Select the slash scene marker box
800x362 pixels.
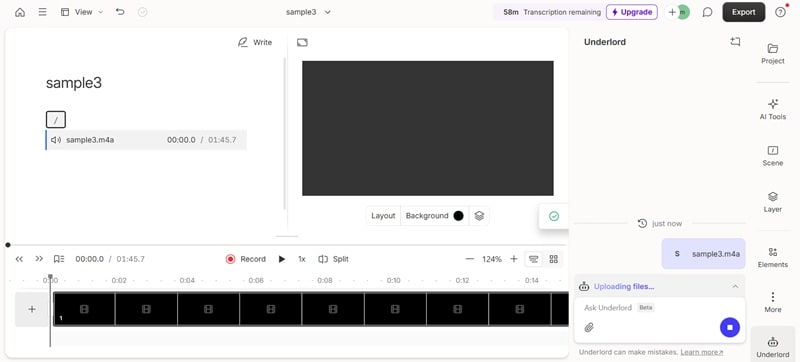pos(56,120)
